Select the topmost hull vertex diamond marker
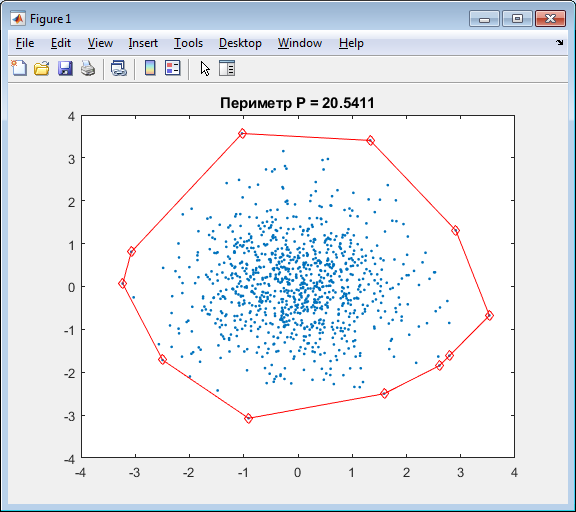The height and width of the screenshot is (512, 576). [x=242, y=134]
